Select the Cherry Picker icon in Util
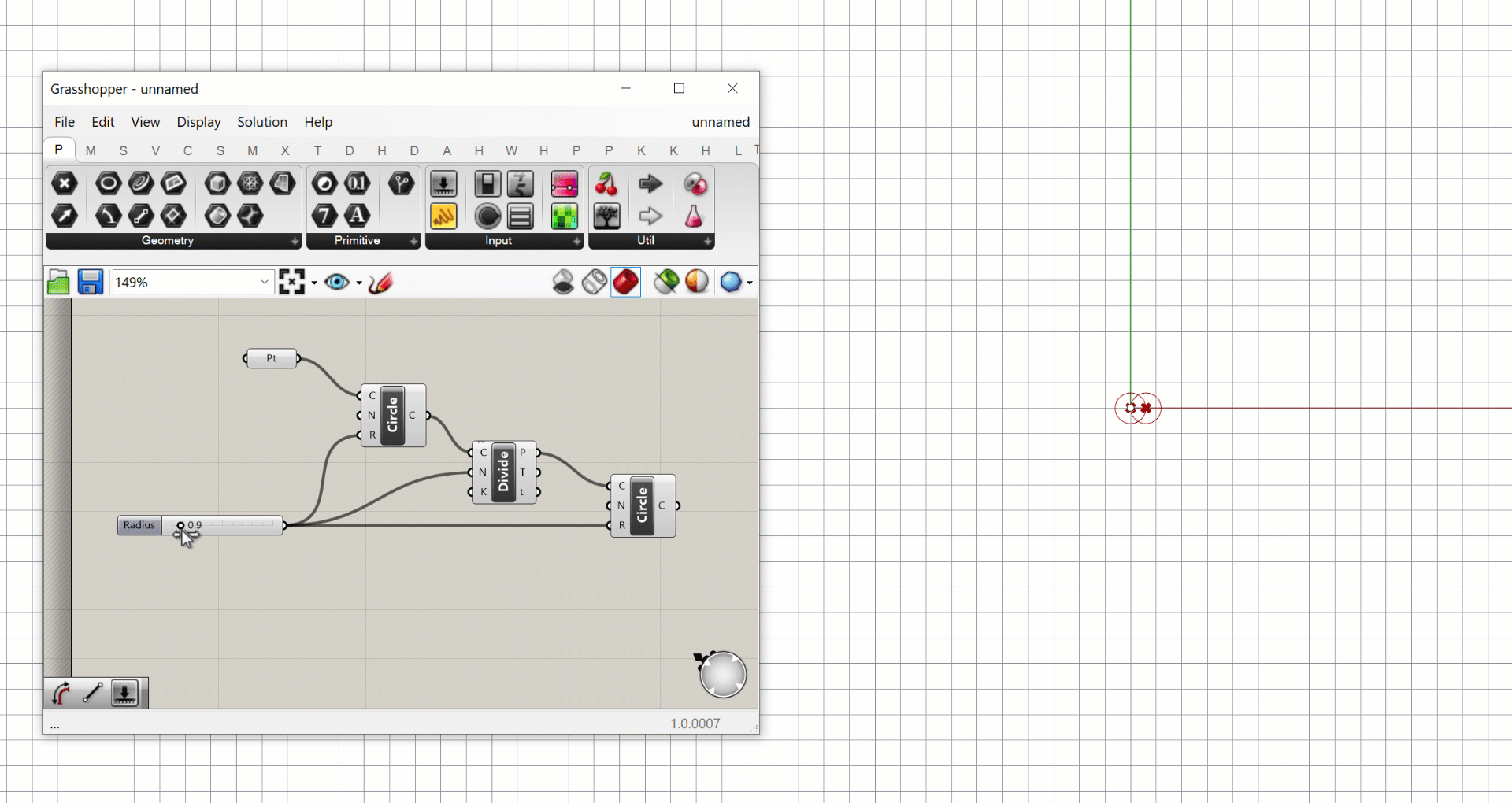1512x803 pixels. point(606,184)
